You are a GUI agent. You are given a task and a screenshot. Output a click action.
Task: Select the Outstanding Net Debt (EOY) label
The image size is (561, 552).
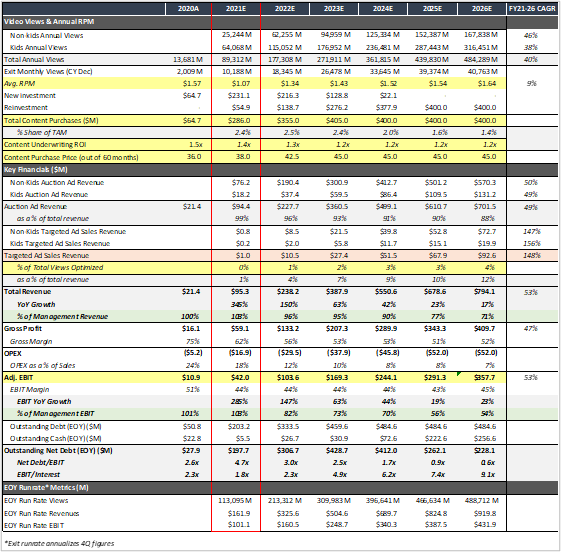pos(58,450)
